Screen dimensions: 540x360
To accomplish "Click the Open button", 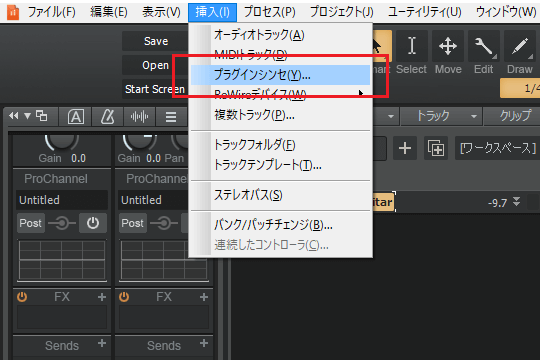I will [x=156, y=65].
